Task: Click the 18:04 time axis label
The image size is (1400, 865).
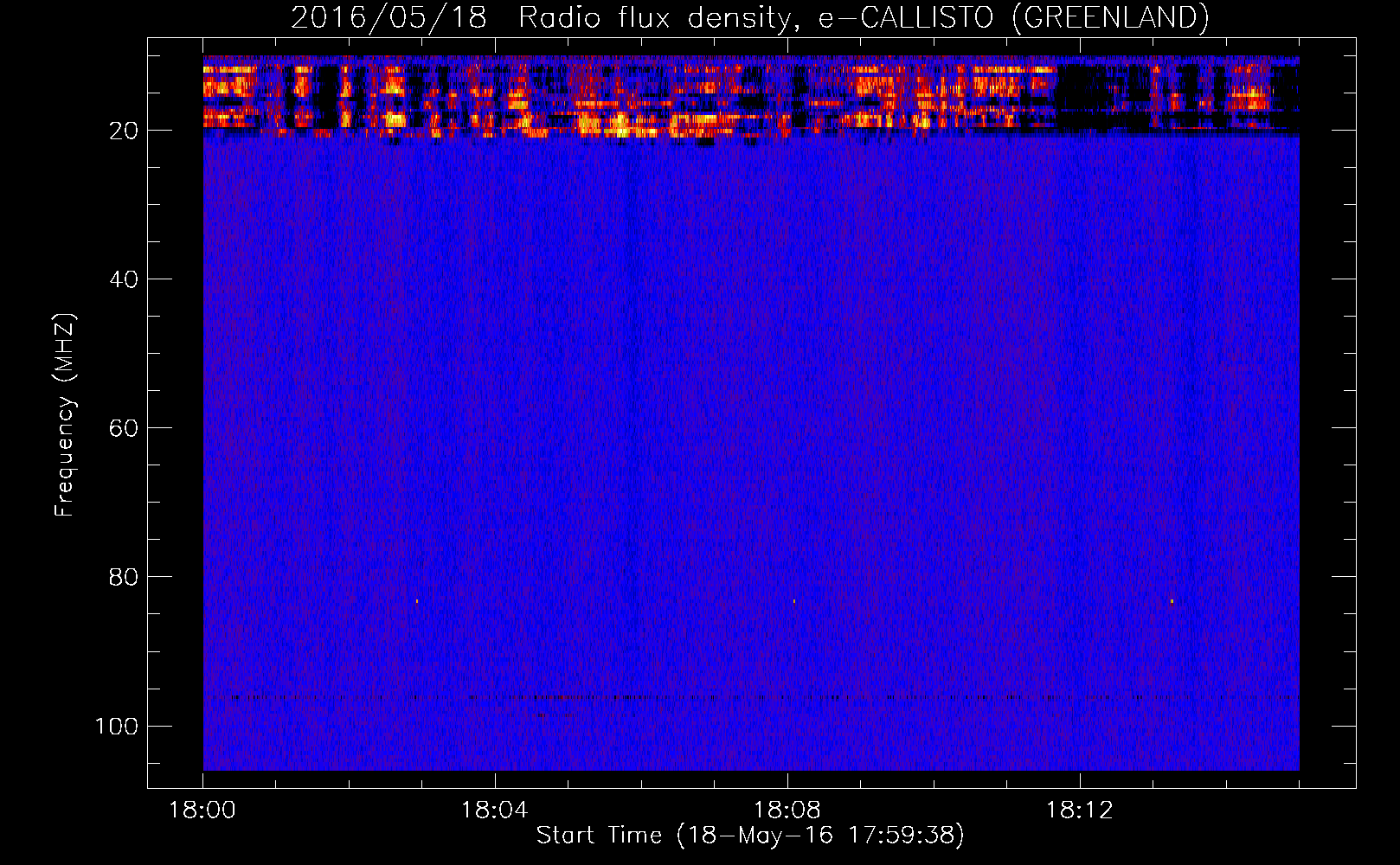Action: coord(494,811)
